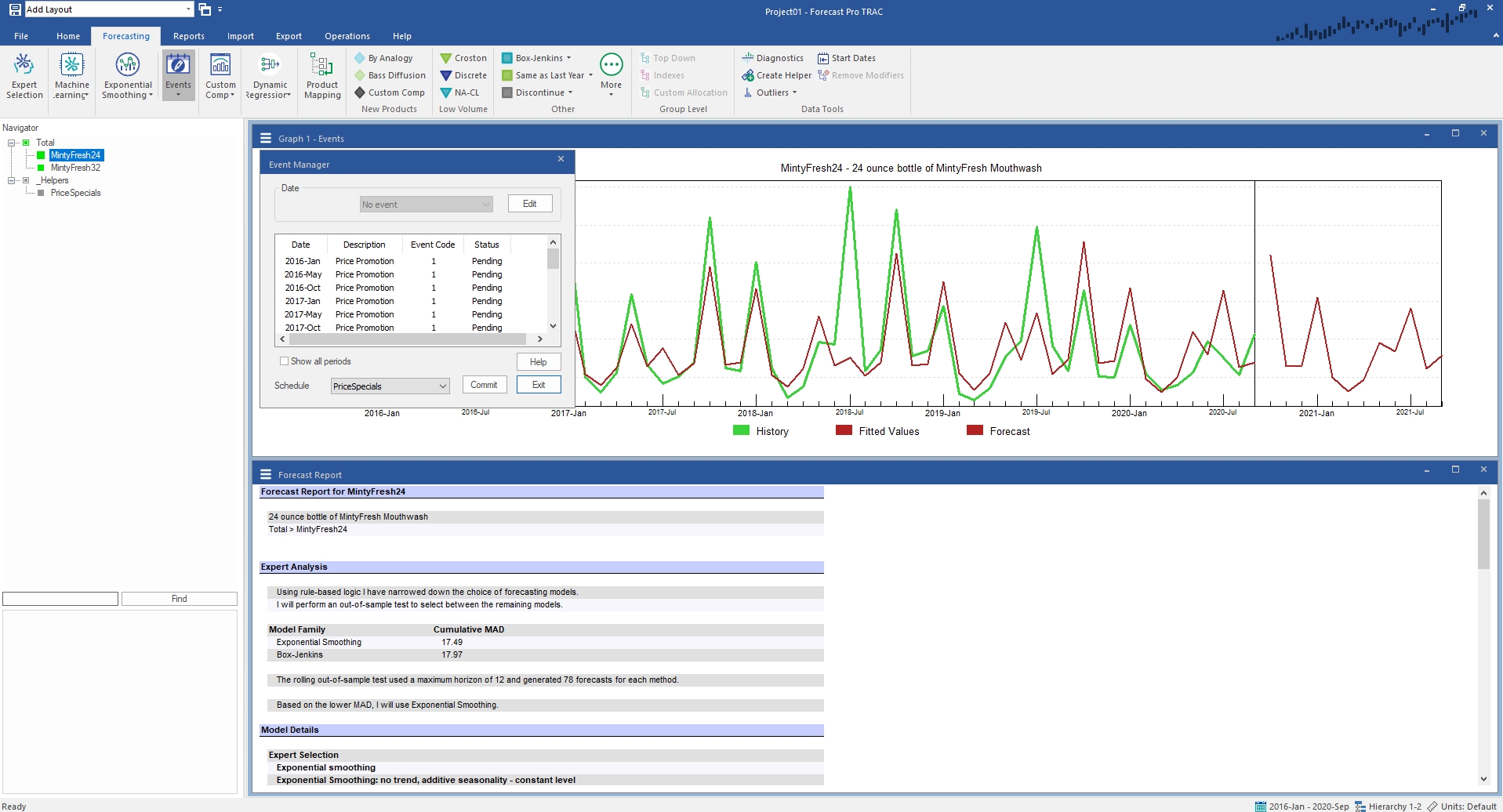Click the green History legend swatch

[x=741, y=430]
